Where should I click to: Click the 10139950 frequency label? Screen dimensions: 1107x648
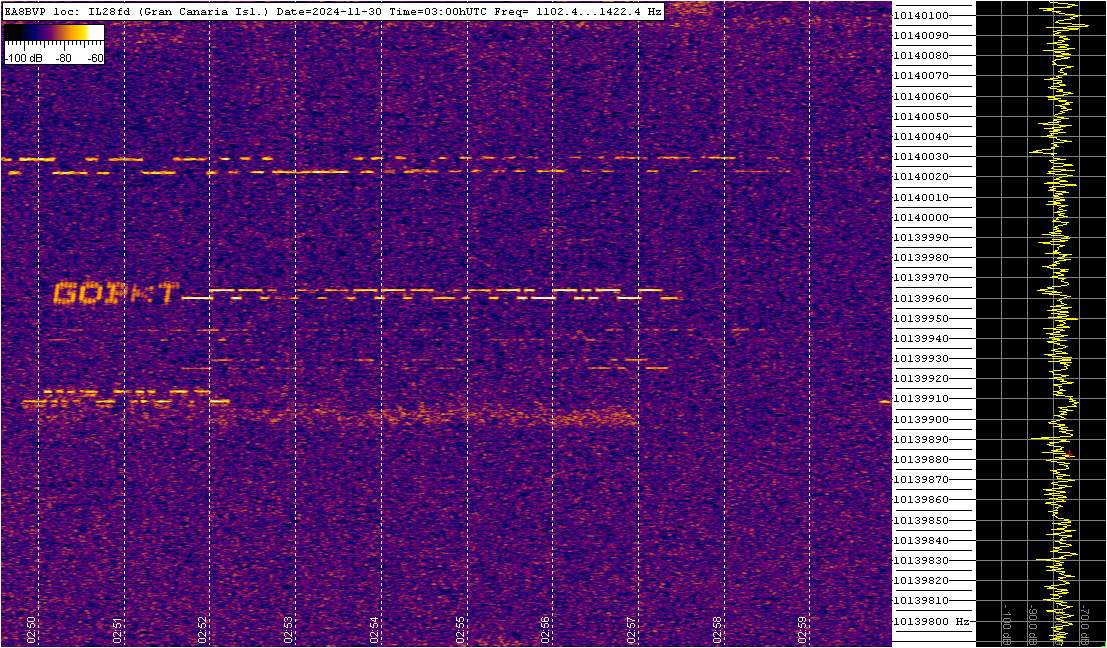pos(921,318)
